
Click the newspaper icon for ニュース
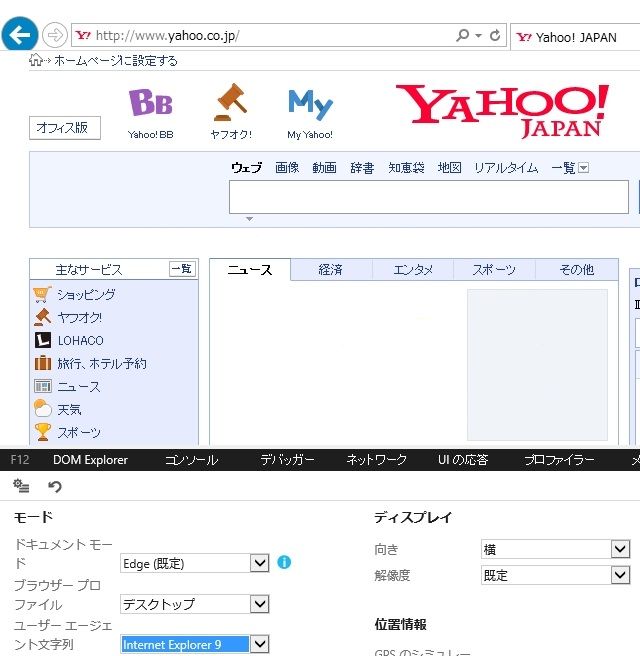pyautogui.click(x=43, y=386)
